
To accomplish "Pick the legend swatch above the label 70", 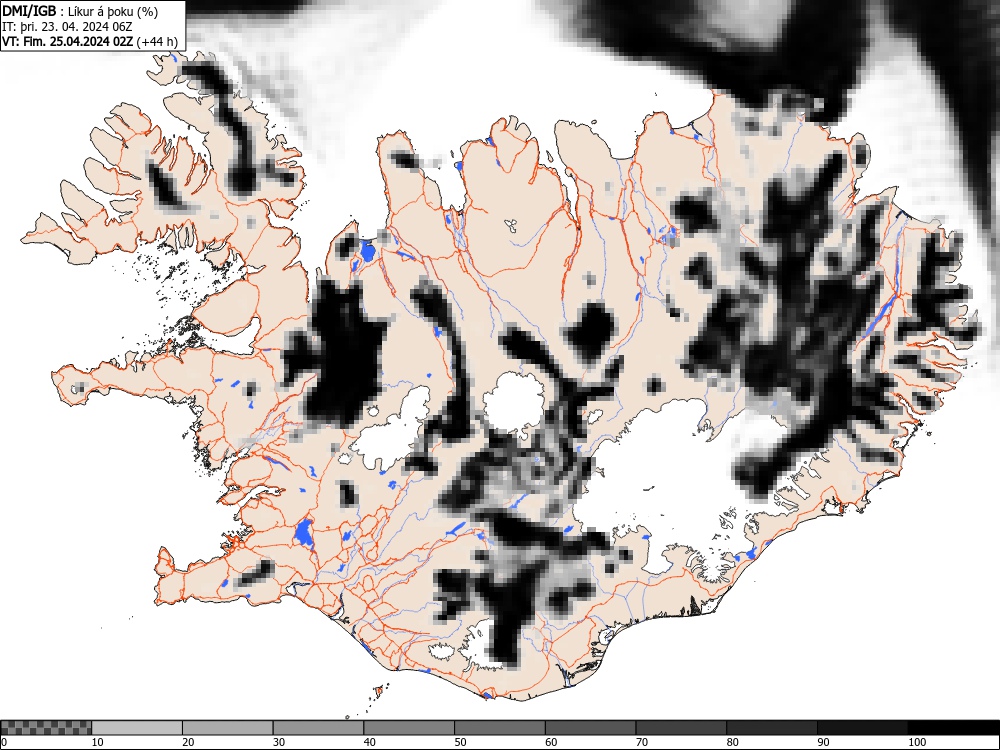I will point(680,728).
